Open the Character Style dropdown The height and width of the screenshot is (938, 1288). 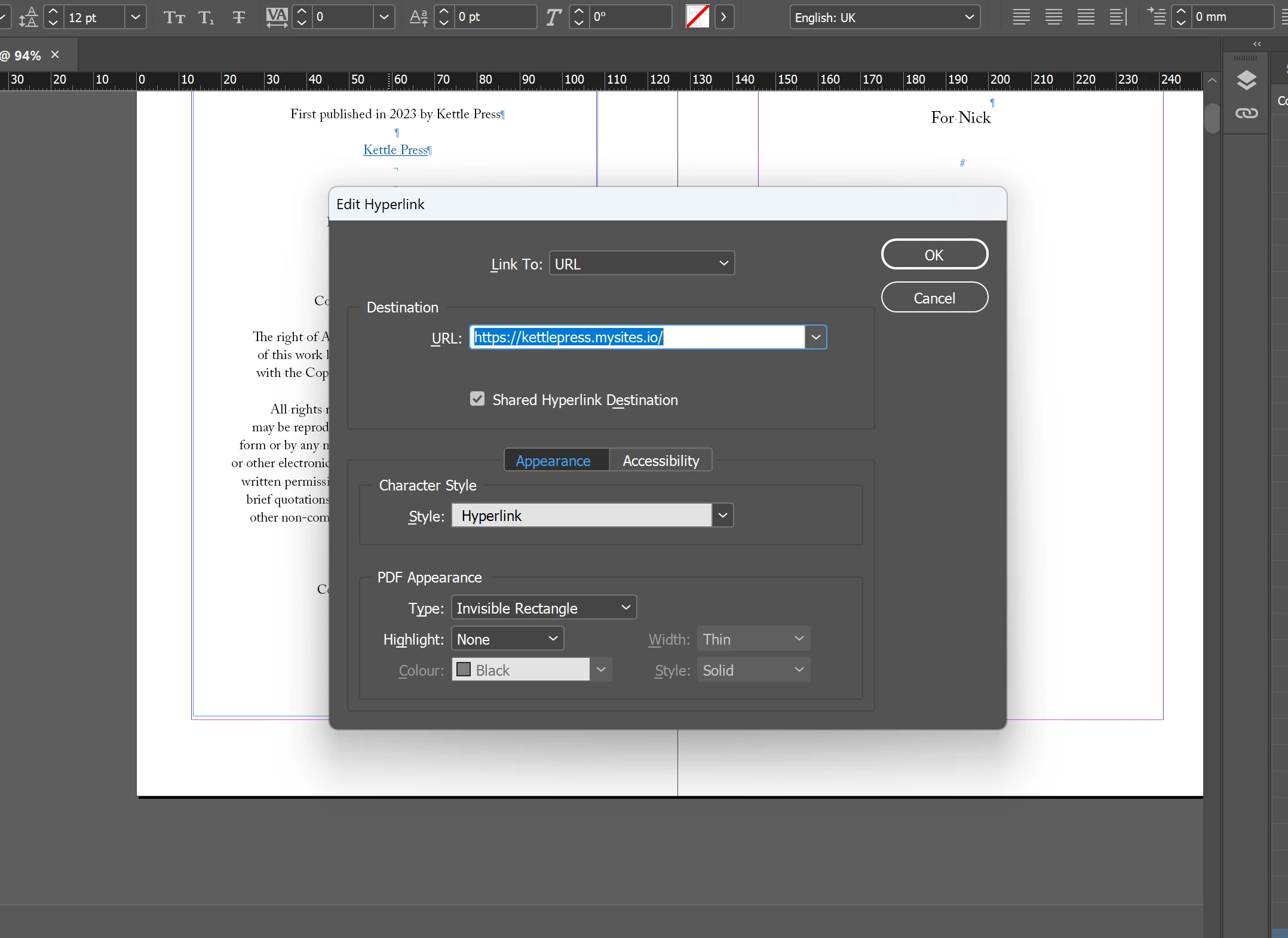[722, 516]
